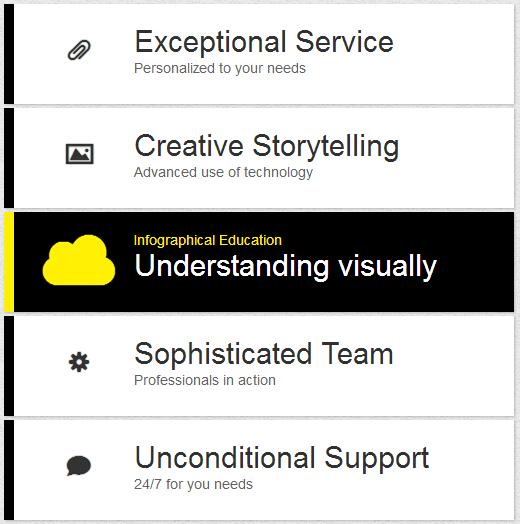Click the speech bubble icon beside Unconditional Support
The width and height of the screenshot is (520, 524).
pos(79,466)
